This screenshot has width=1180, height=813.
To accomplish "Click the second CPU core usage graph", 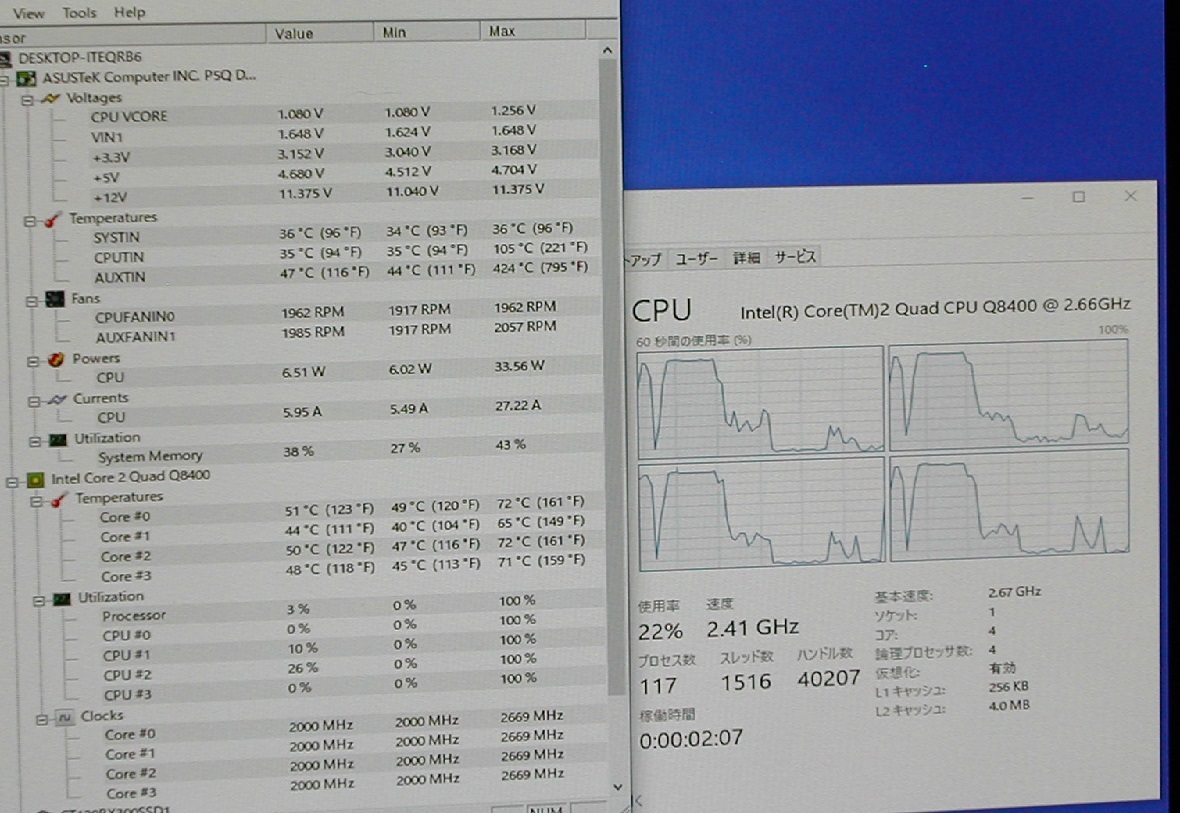I will [1008, 395].
